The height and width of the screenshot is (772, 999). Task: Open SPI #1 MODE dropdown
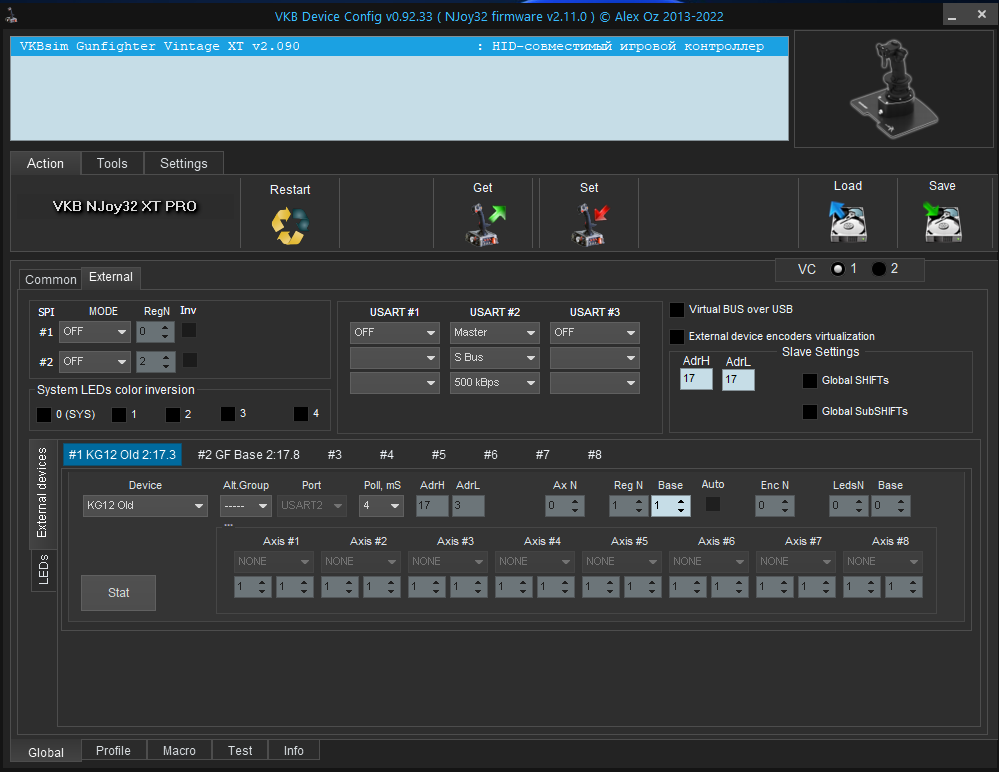(x=94, y=332)
